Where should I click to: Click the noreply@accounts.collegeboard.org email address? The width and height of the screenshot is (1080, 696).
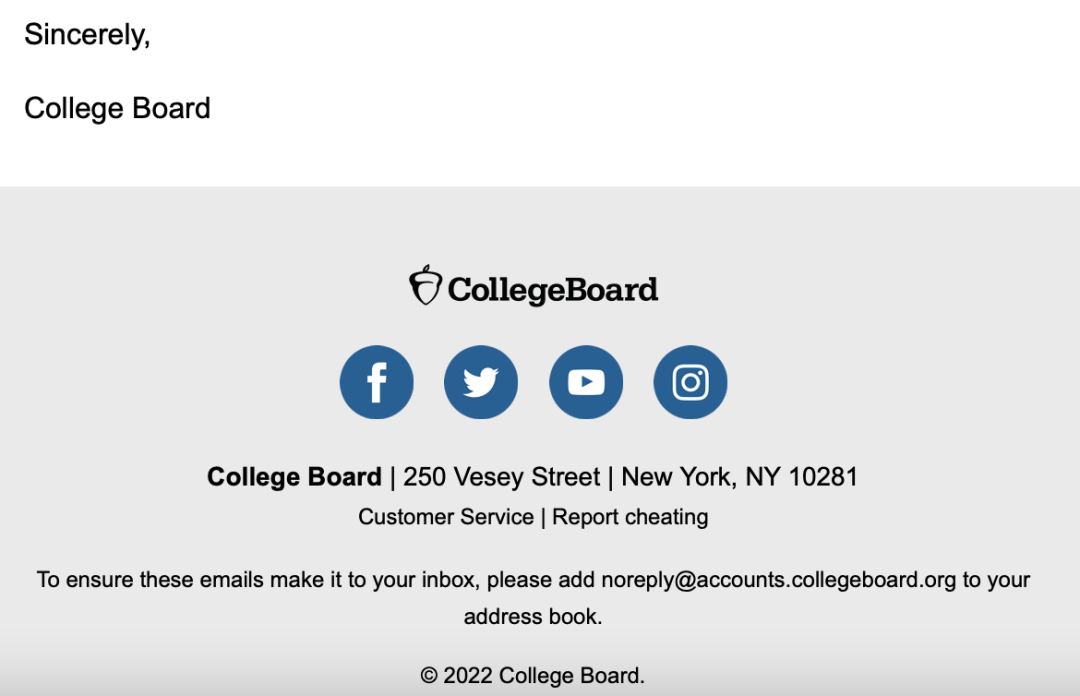(779, 580)
